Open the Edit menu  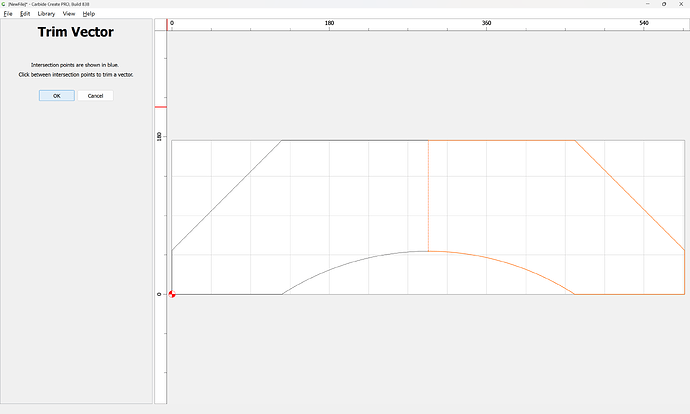pos(25,14)
